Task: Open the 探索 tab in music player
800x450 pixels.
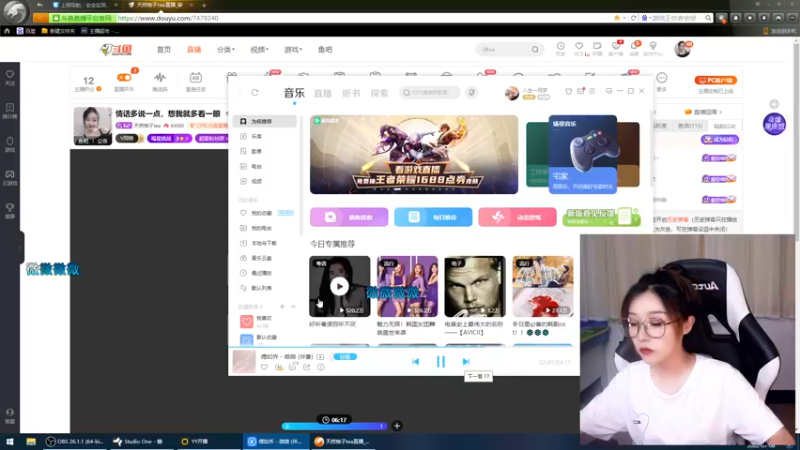Action: coord(380,93)
